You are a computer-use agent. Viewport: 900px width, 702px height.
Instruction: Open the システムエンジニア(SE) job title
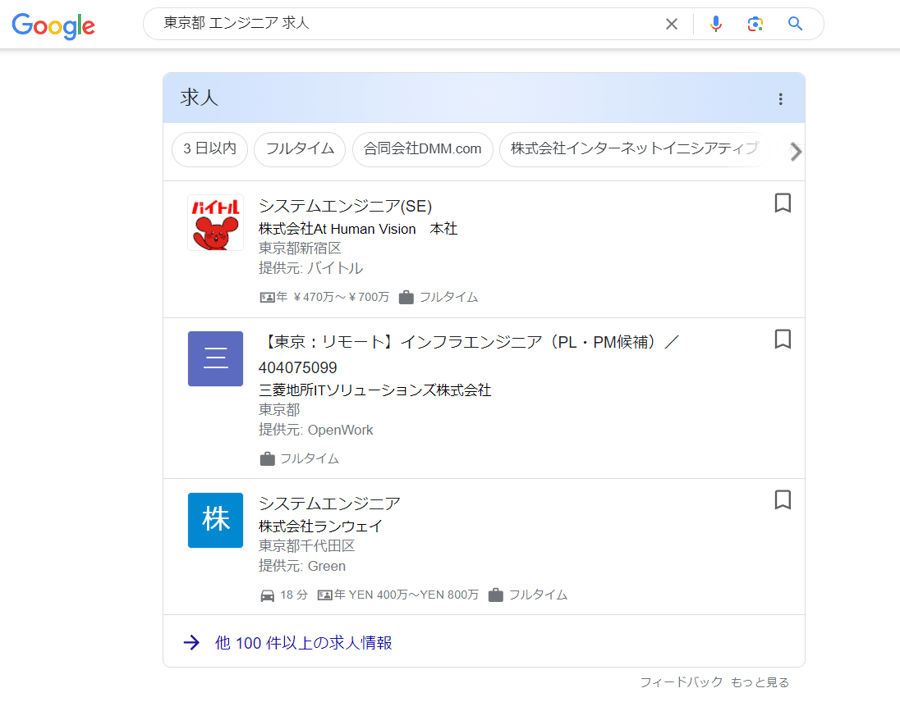[x=345, y=205]
